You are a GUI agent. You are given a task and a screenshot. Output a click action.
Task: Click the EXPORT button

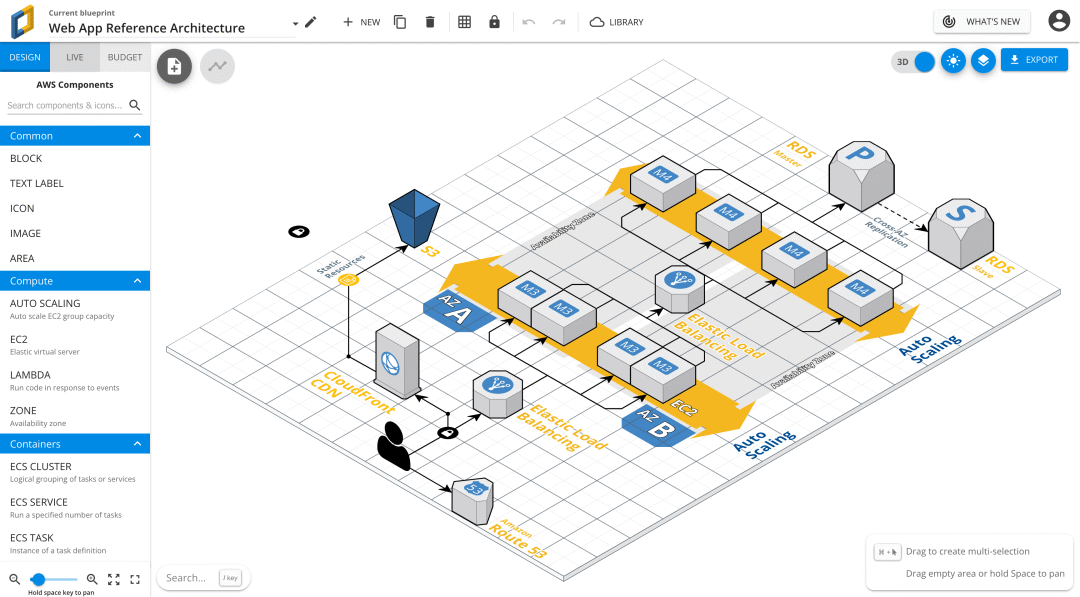click(x=1035, y=60)
